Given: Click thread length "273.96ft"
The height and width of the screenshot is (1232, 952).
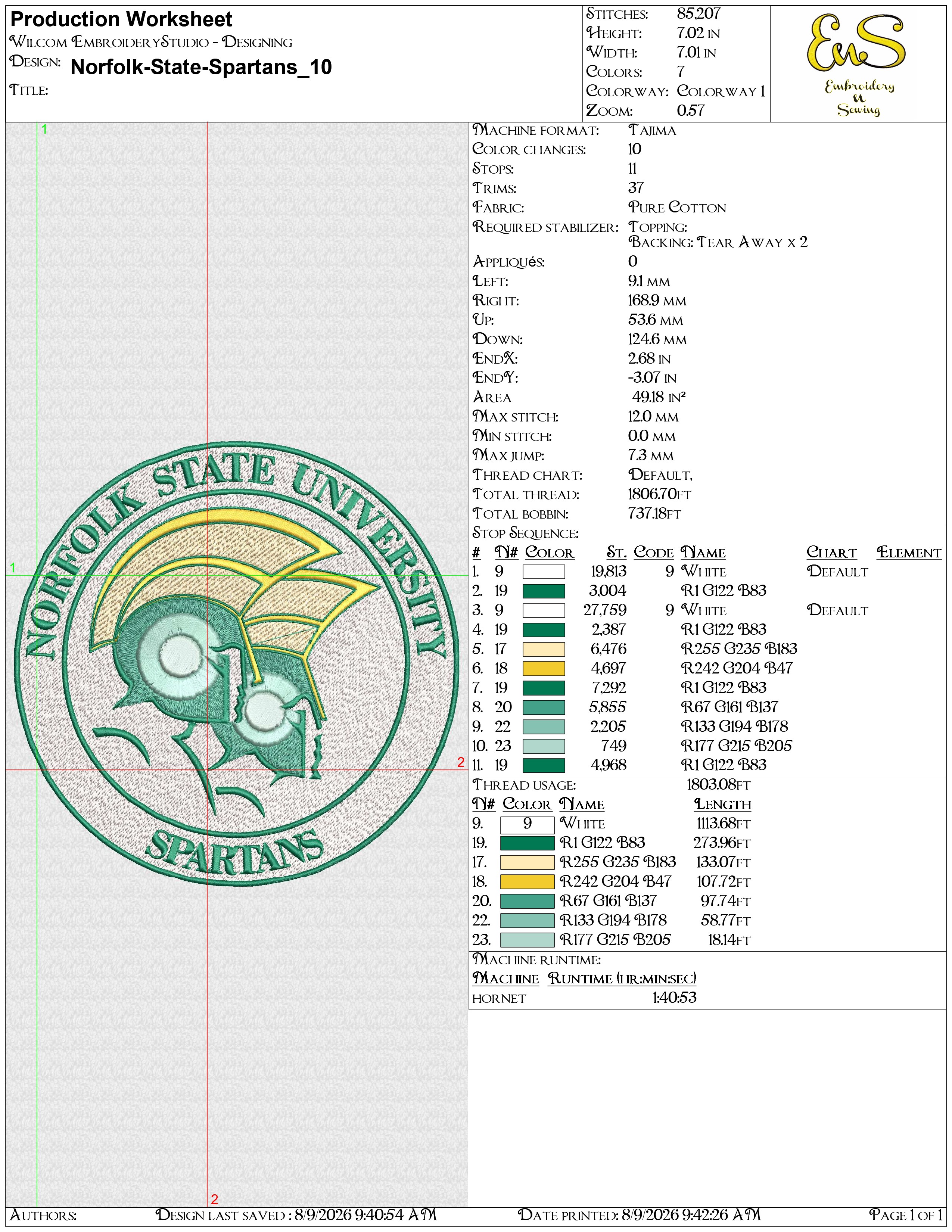Looking at the screenshot, I should coord(722,843).
